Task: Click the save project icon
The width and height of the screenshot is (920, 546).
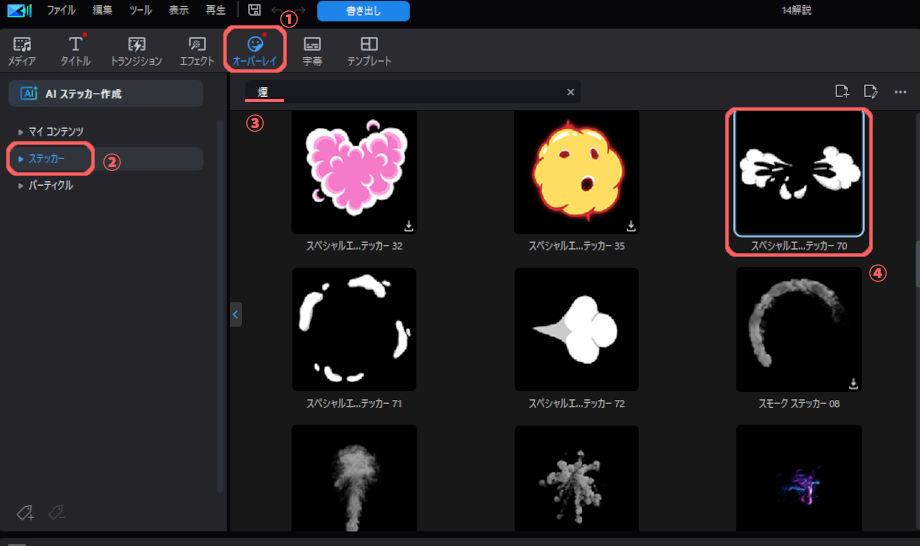Action: pos(255,11)
